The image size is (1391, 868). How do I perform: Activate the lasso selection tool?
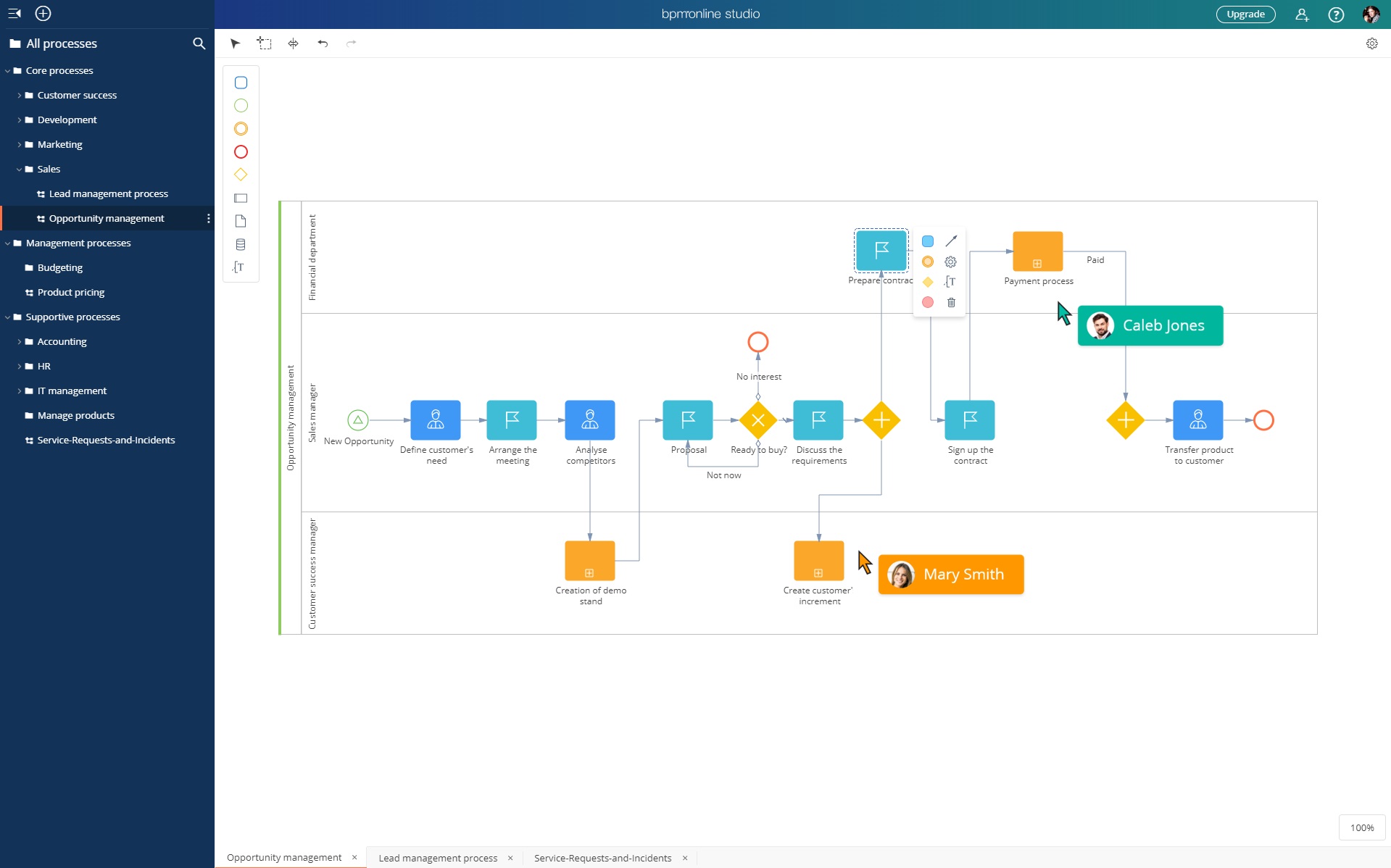tap(265, 43)
